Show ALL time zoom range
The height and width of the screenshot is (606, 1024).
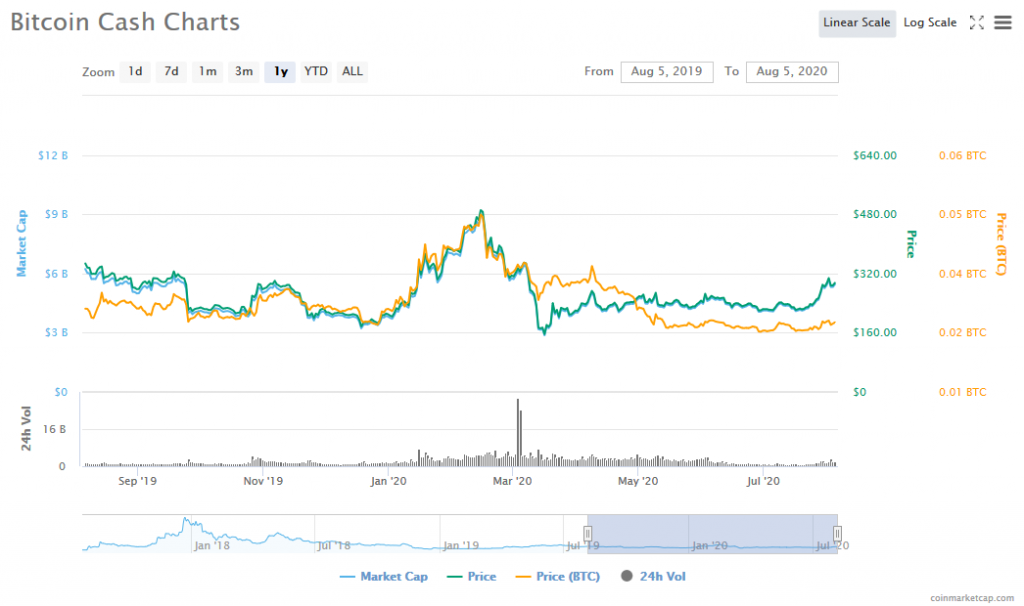pos(352,71)
